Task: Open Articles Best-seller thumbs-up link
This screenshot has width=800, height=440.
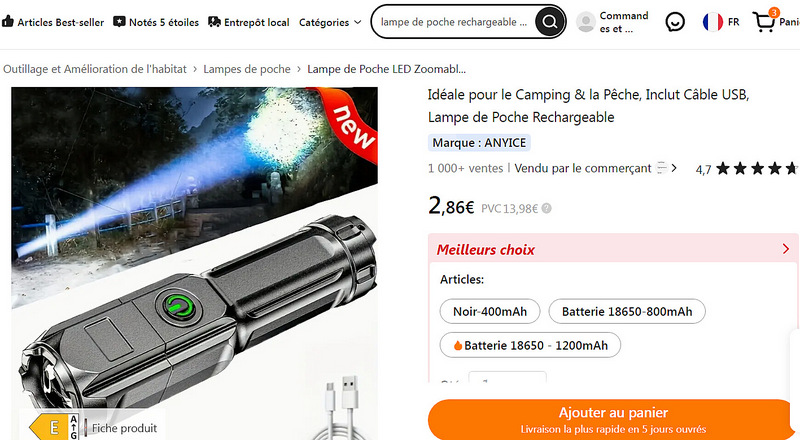Action: coord(53,22)
